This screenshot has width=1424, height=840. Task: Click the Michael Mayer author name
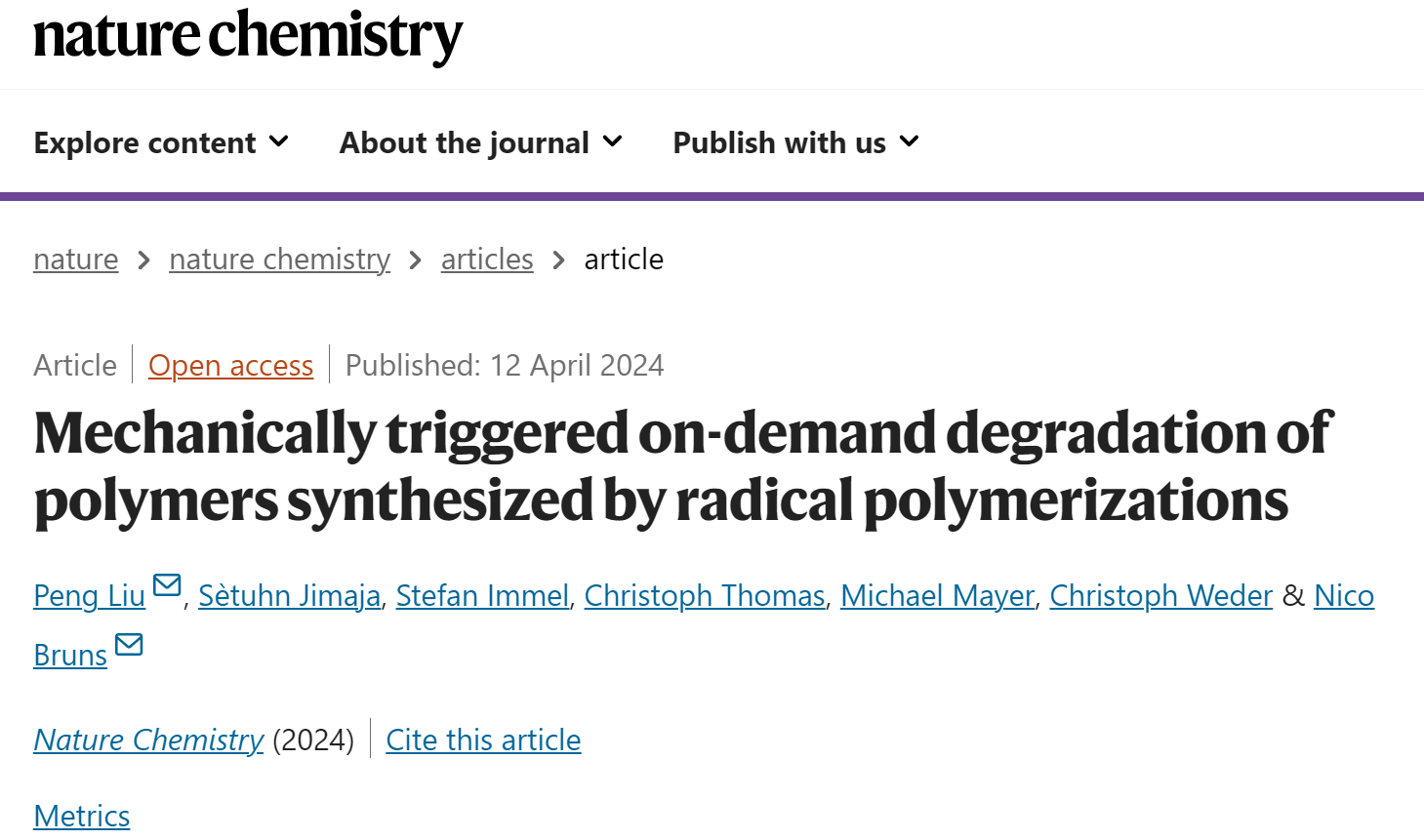937,595
